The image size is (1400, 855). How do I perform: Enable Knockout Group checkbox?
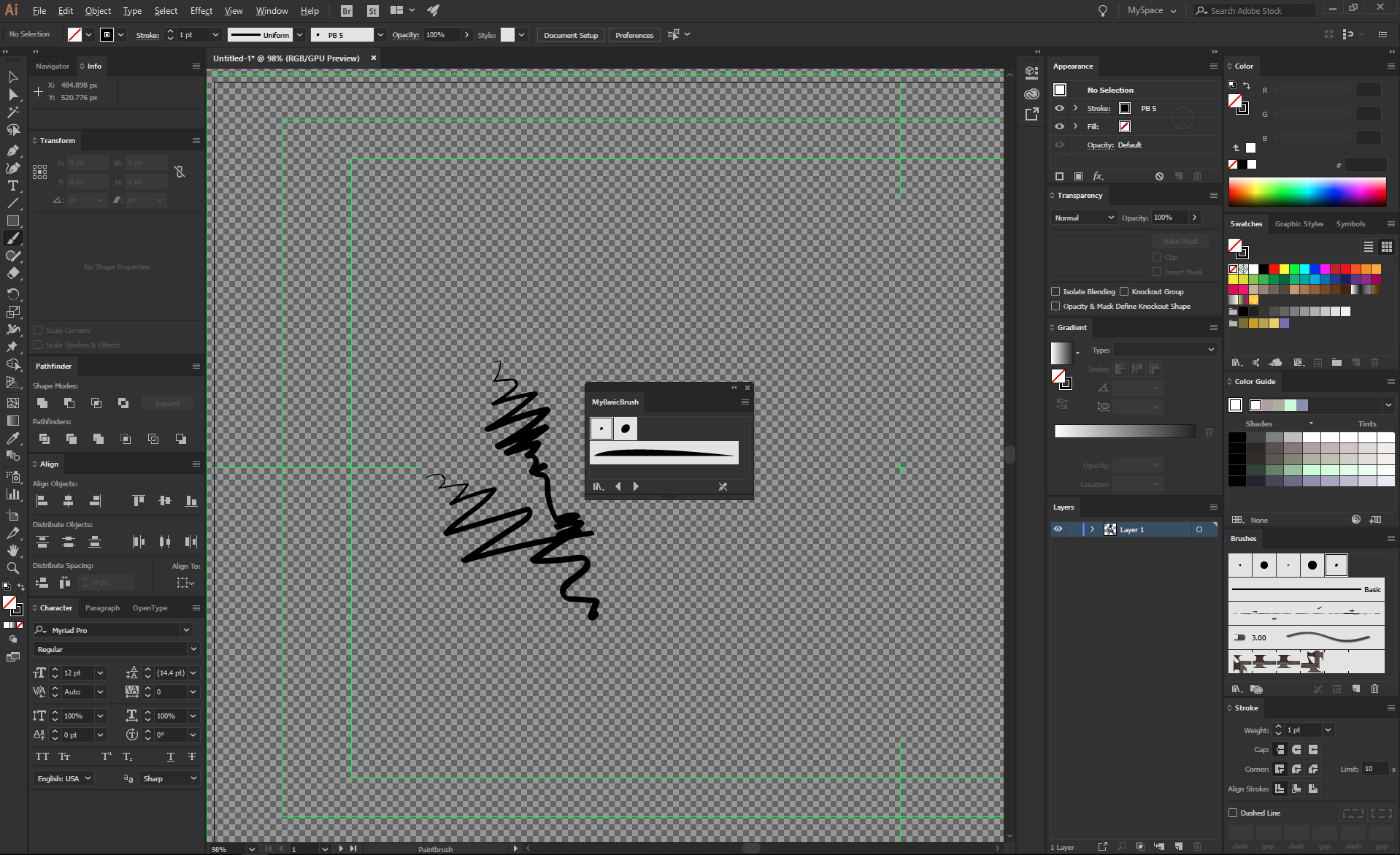[x=1124, y=291]
